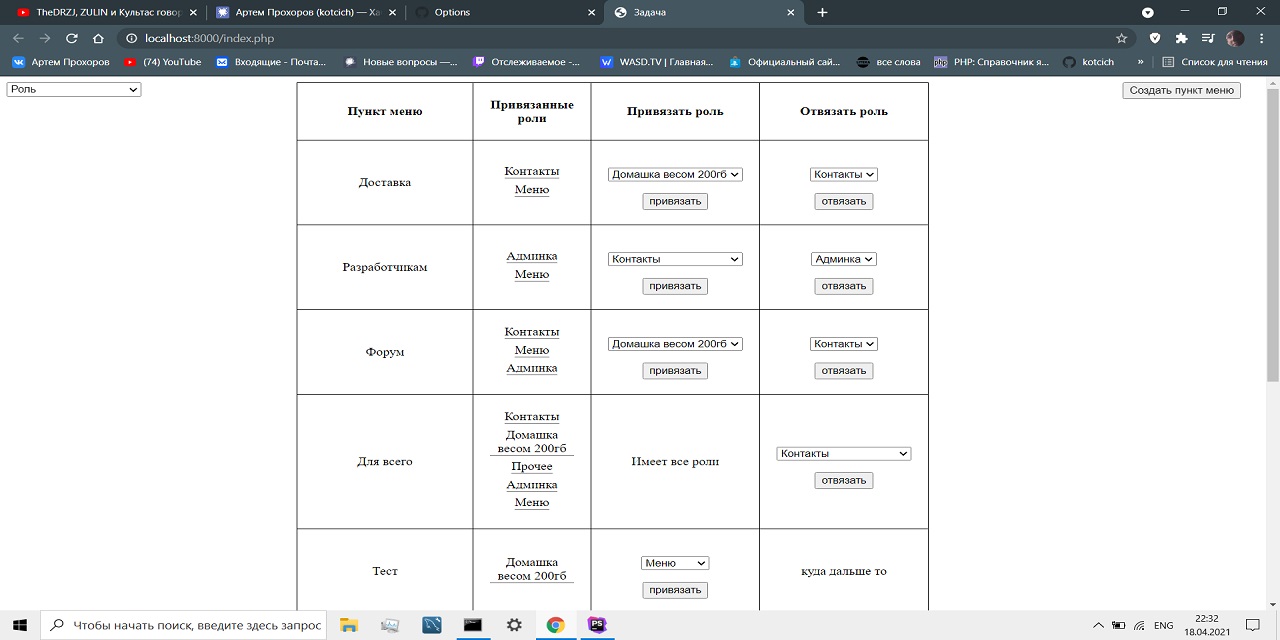Click the Создать пункт меню button
1280x640 pixels.
1181,90
